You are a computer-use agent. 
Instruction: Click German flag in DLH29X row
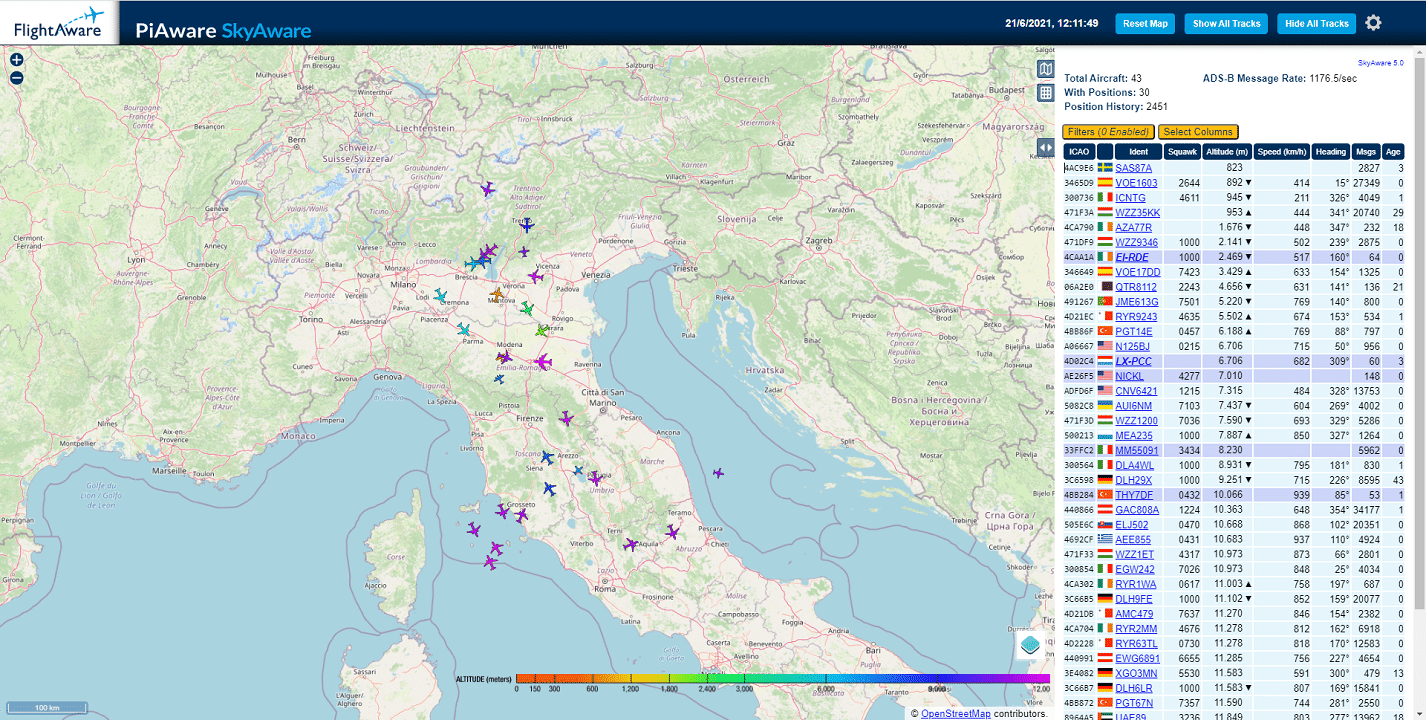(1105, 480)
